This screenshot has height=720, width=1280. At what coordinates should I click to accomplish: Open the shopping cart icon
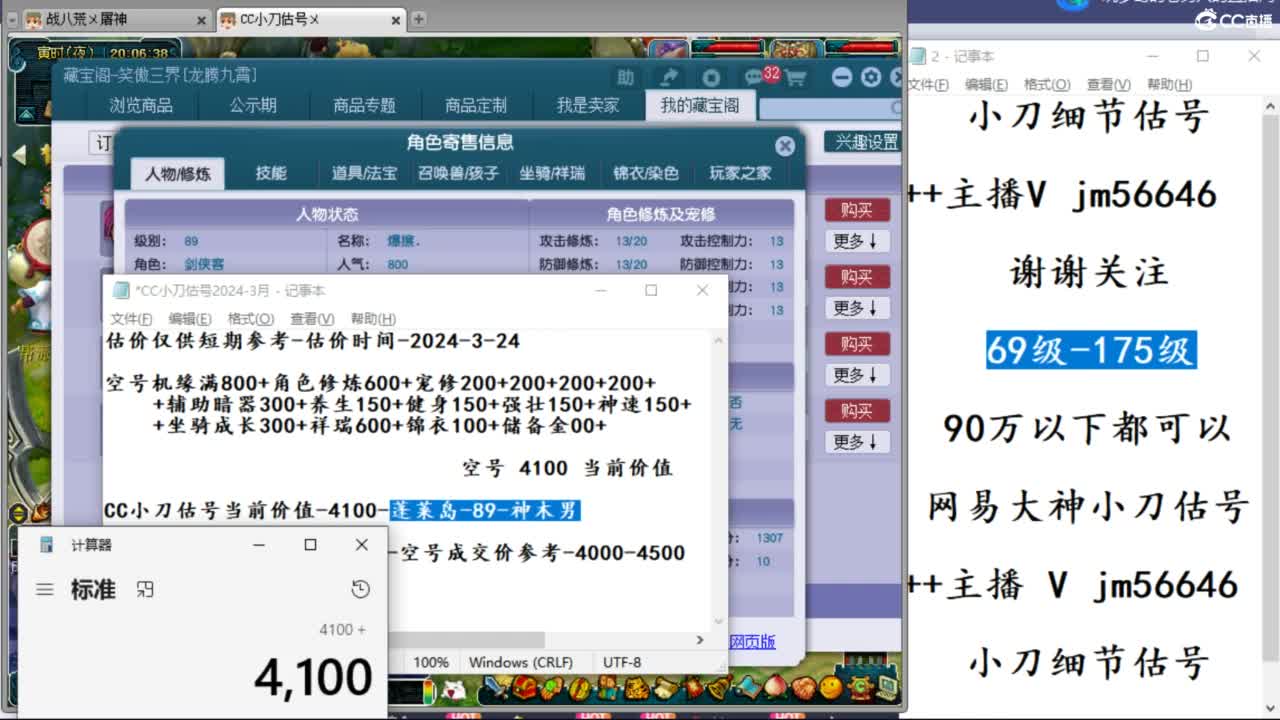795,78
